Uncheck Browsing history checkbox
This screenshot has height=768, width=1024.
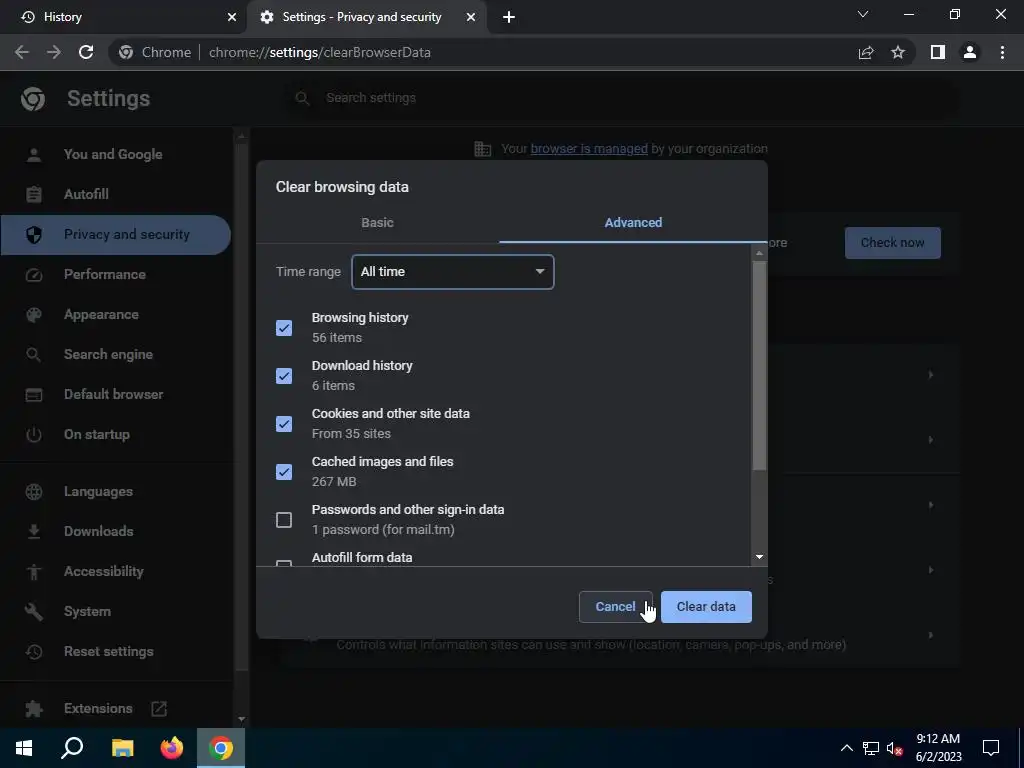pyautogui.click(x=284, y=328)
